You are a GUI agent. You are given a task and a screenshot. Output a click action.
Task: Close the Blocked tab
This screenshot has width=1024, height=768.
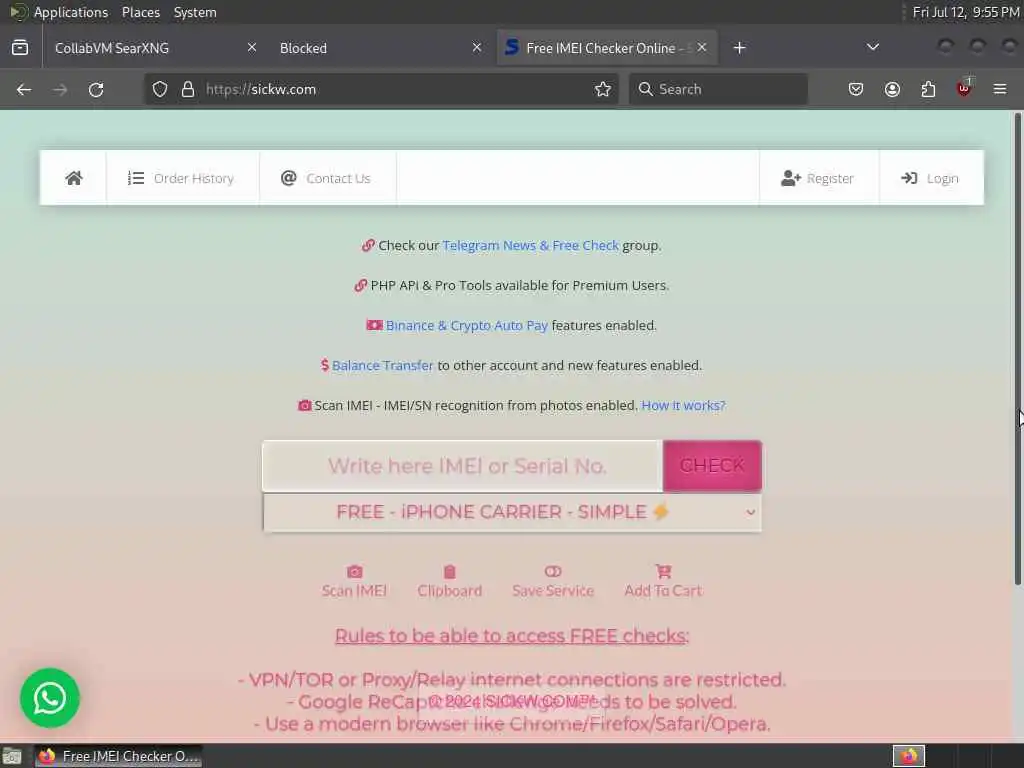pos(477,47)
